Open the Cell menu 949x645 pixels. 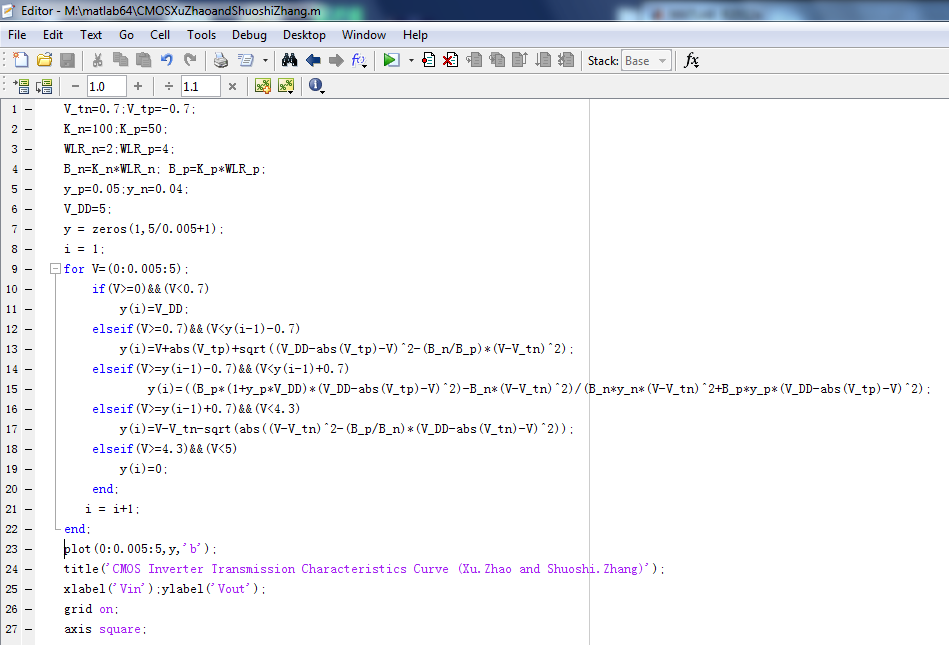tap(160, 34)
